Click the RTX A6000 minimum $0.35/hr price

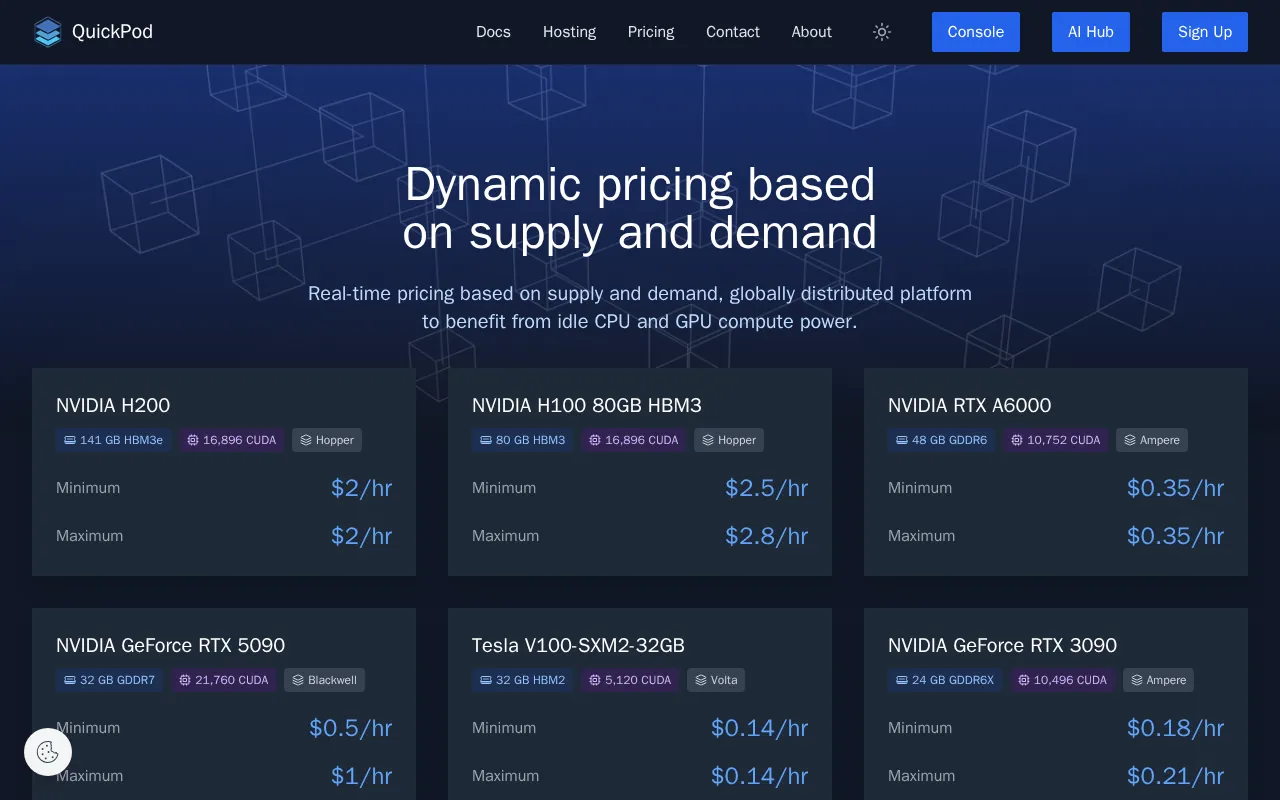[1175, 488]
